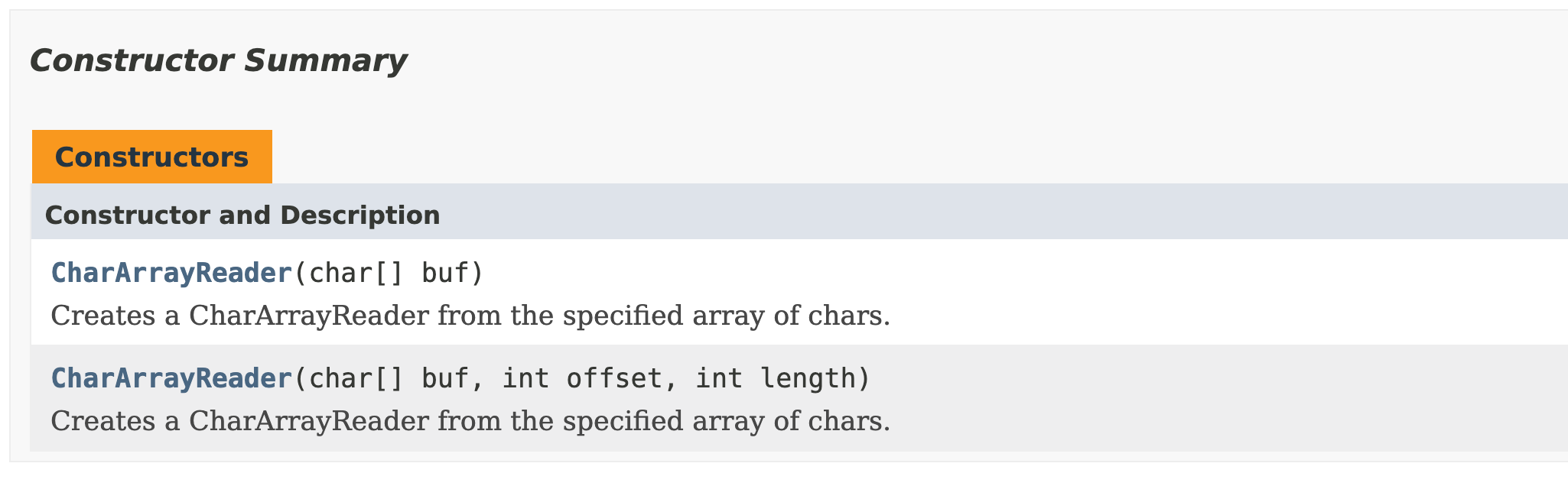Click the first constructor's description sentence
The image size is (1568, 486).
click(470, 316)
